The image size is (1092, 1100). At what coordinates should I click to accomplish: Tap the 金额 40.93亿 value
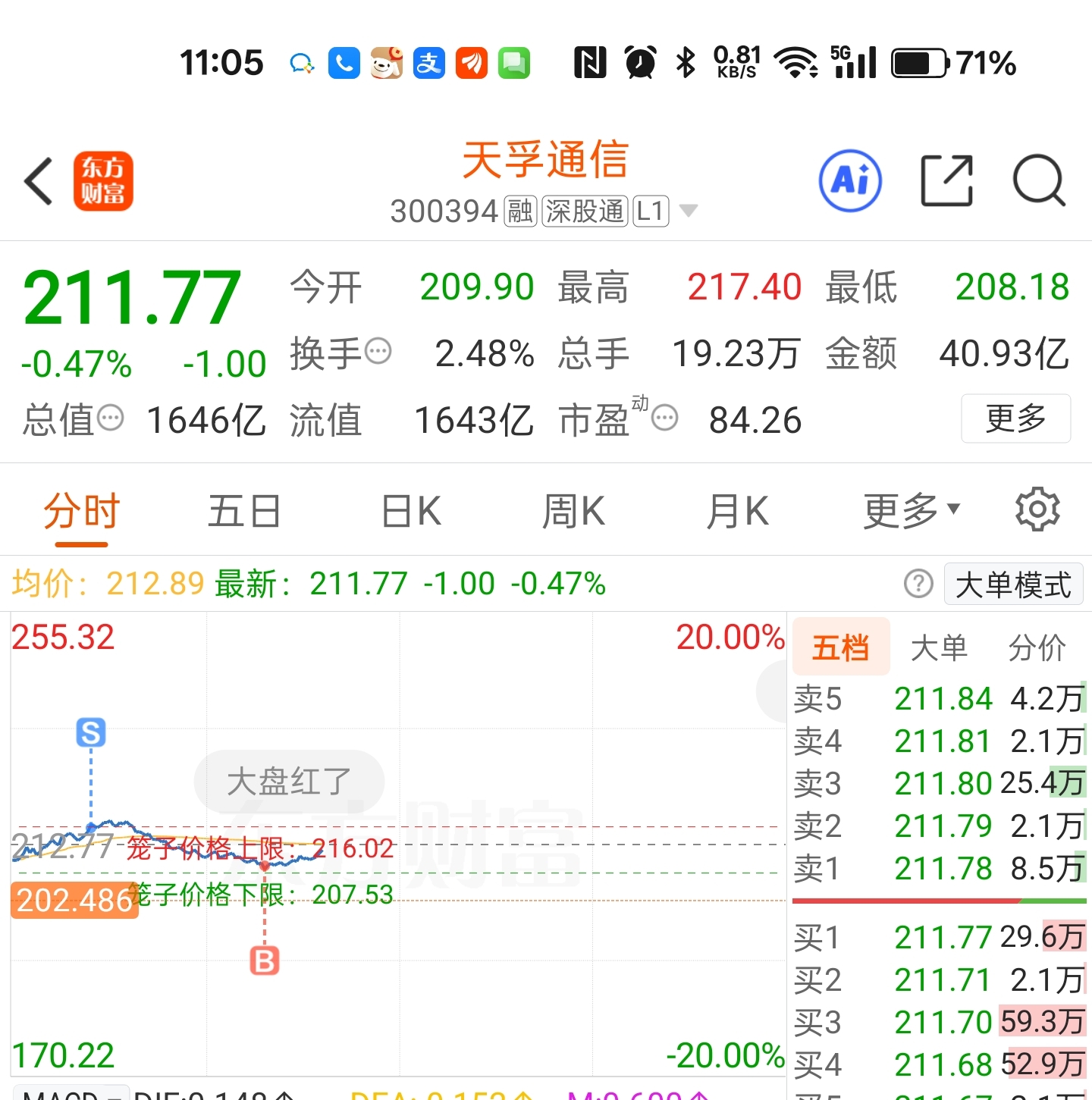(x=1003, y=354)
